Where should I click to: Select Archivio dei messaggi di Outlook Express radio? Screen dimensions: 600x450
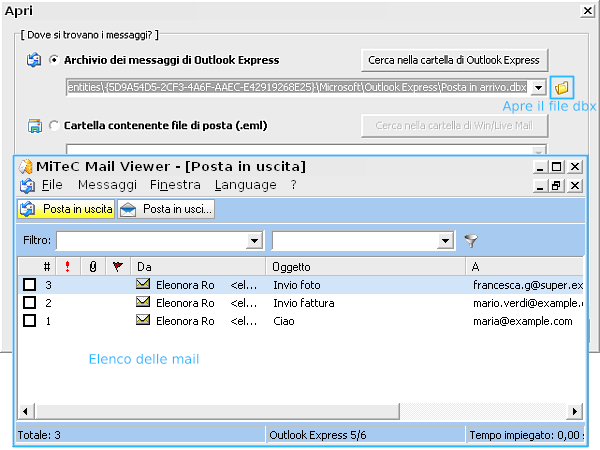(x=54, y=60)
